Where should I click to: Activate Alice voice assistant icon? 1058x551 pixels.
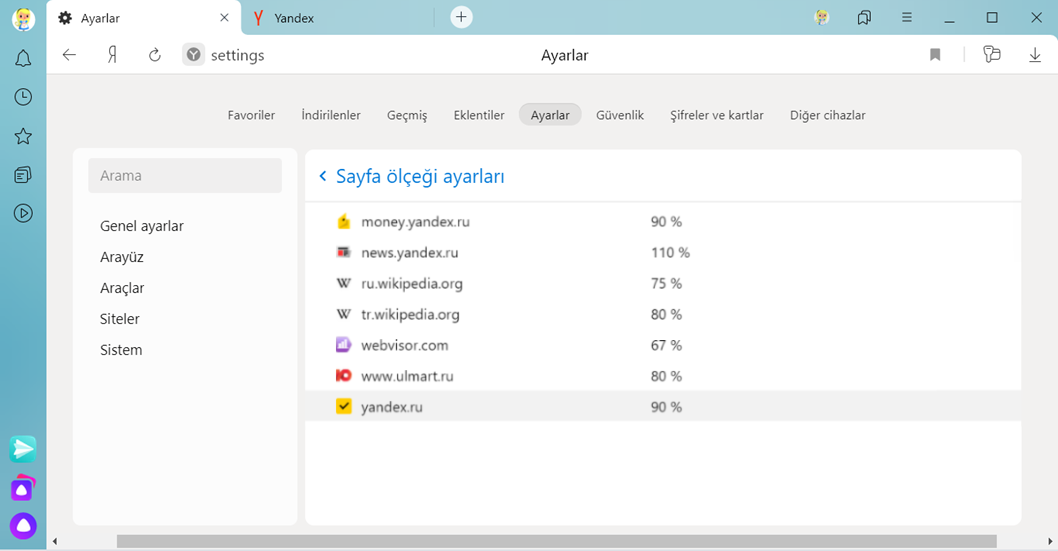coord(23,526)
